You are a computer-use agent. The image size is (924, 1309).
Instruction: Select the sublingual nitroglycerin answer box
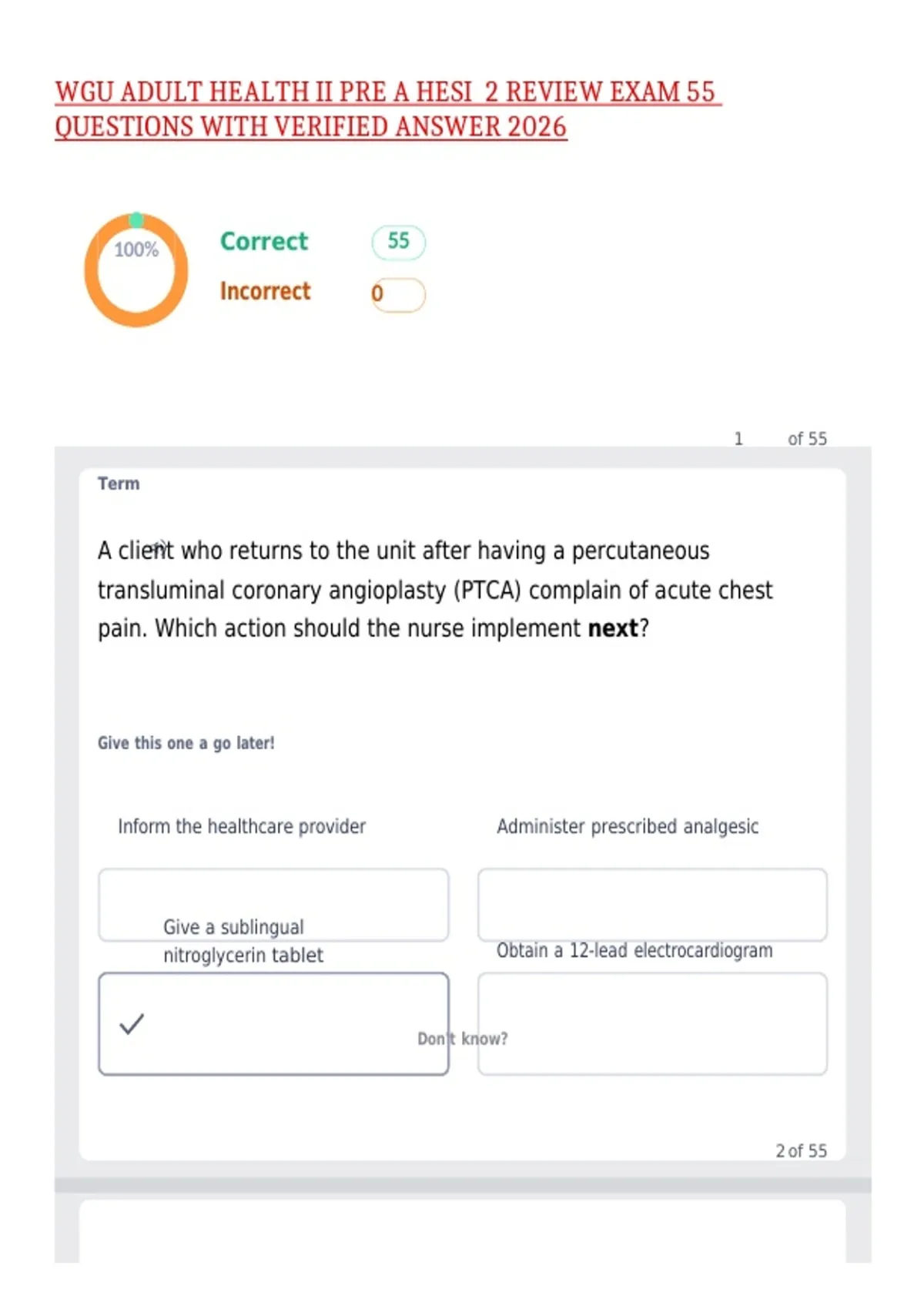tap(273, 1023)
